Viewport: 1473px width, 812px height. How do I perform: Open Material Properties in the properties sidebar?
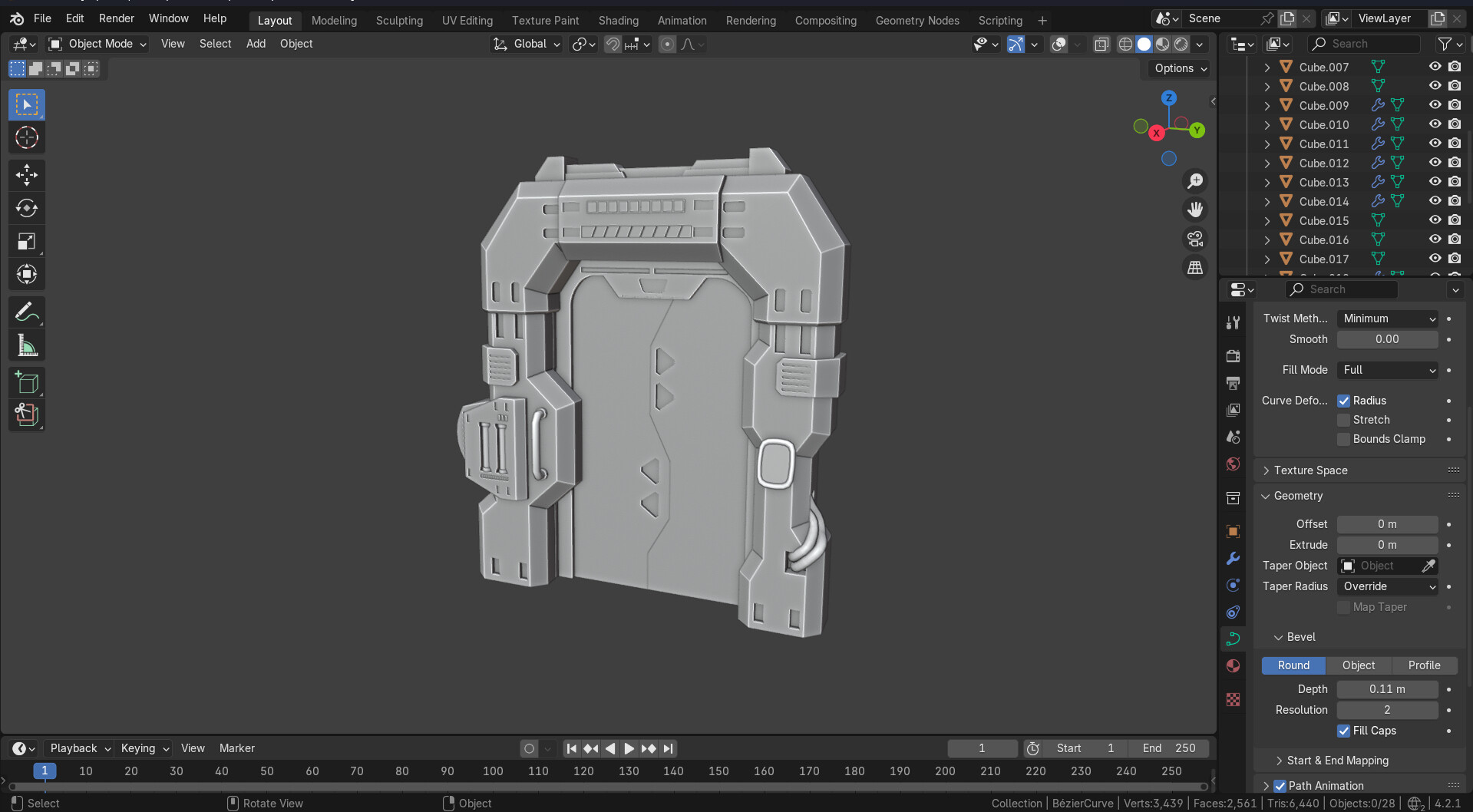point(1233,665)
